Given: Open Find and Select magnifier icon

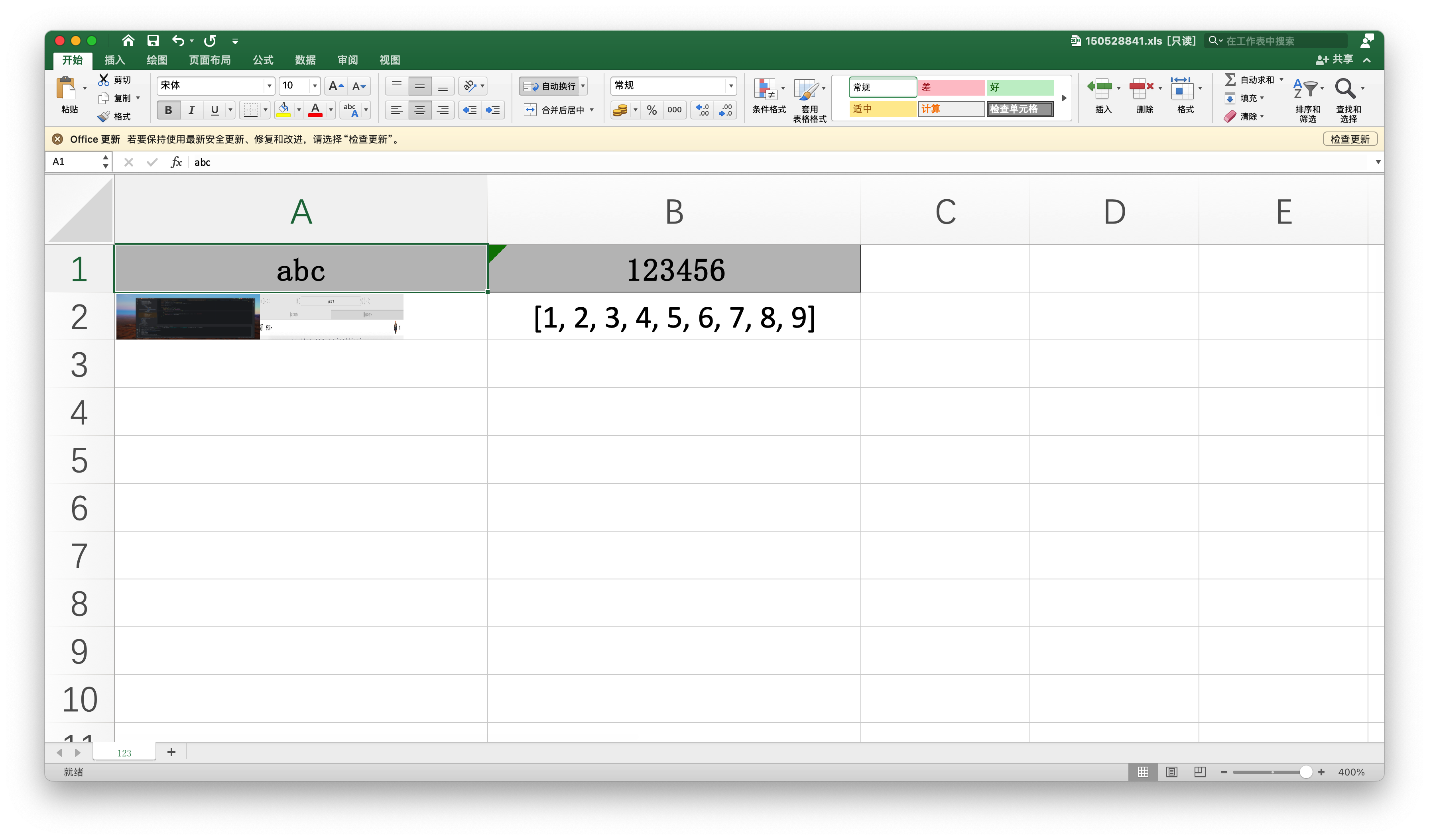Looking at the screenshot, I should tap(1345, 88).
